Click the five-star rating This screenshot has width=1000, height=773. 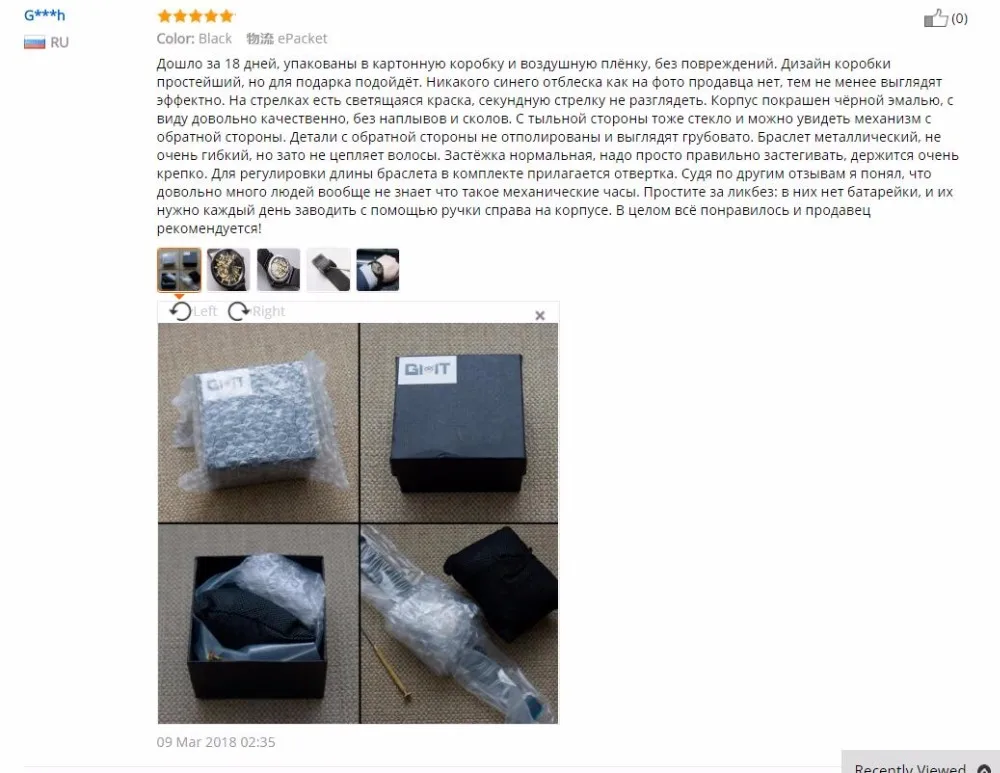coord(196,16)
